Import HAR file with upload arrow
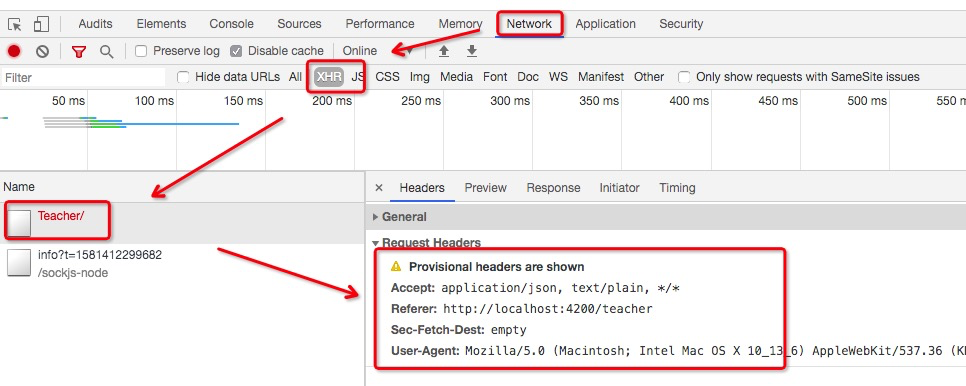Viewport: 966px width, 386px height. [444, 51]
